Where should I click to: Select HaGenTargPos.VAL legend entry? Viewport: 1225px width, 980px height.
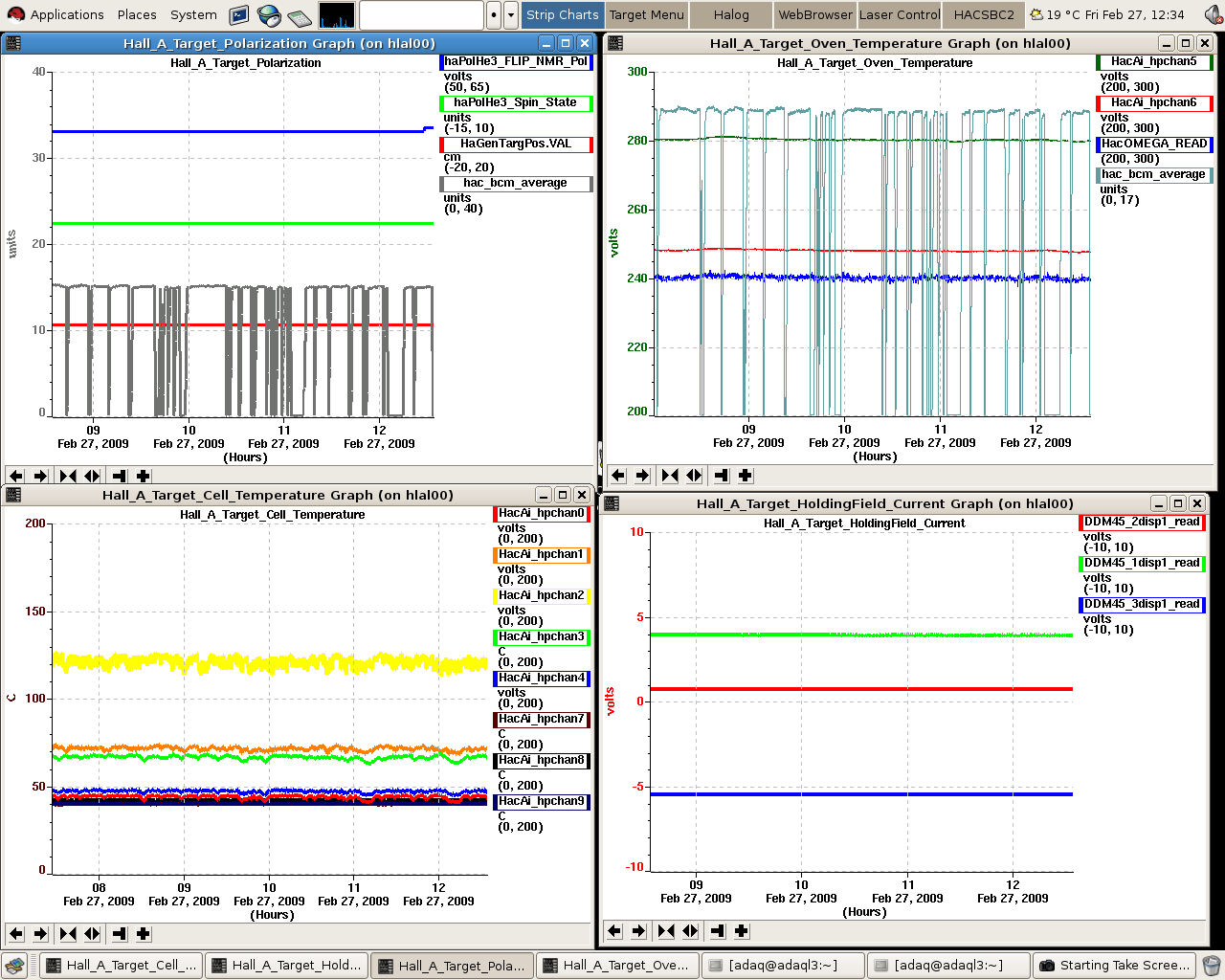coord(516,144)
